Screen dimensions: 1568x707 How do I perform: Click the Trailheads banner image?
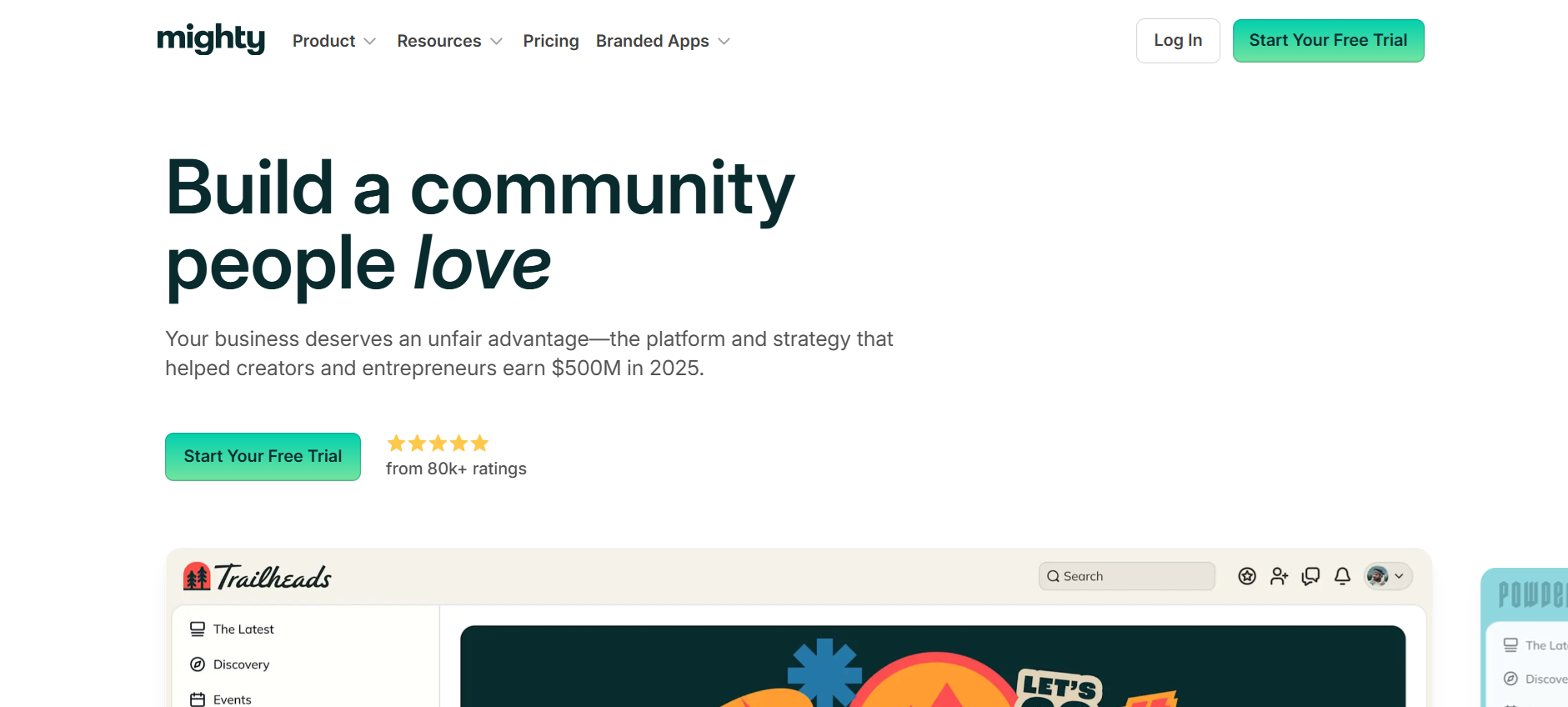pos(933,667)
